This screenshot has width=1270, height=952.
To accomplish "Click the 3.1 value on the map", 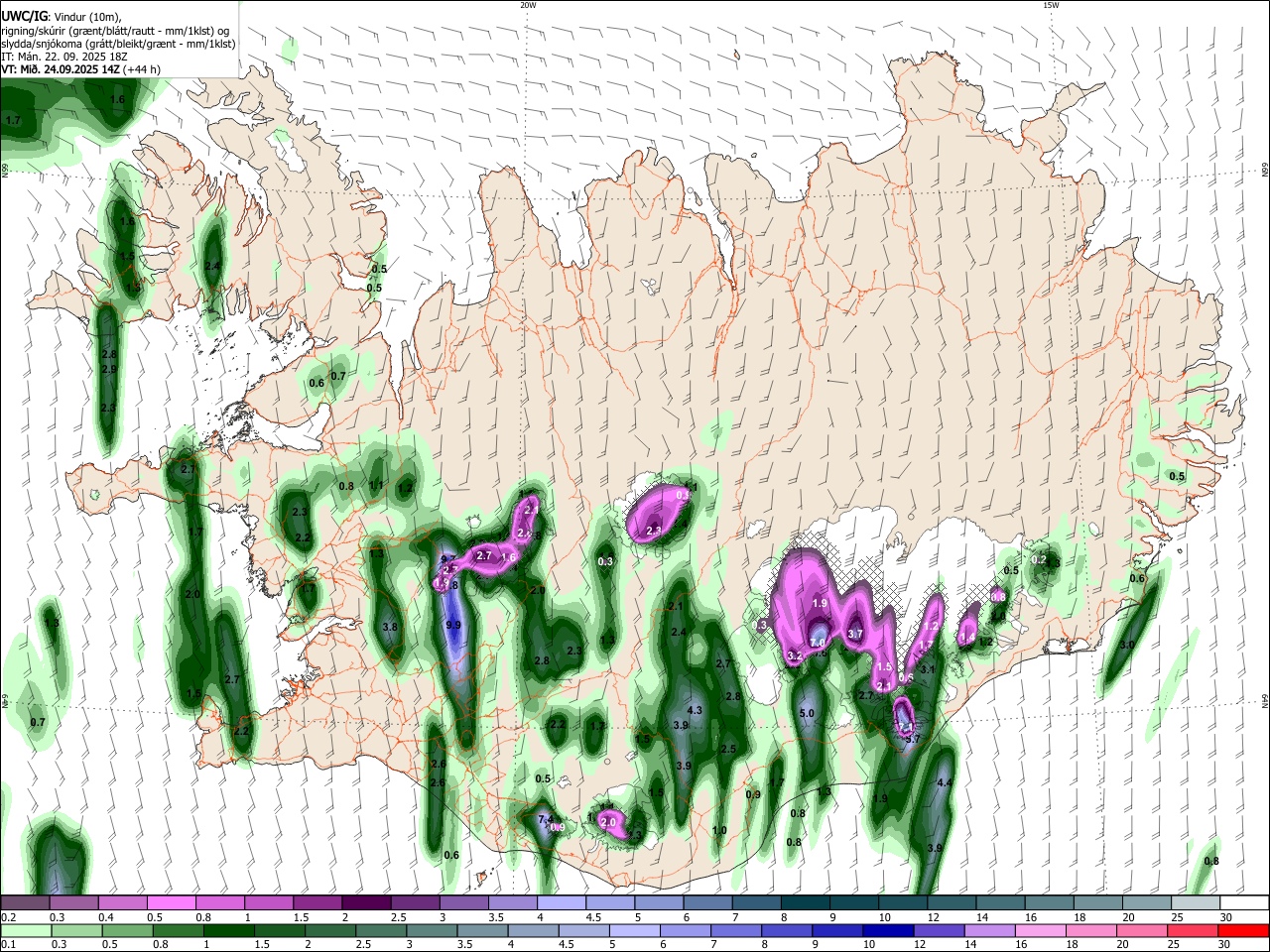I will click(x=928, y=669).
